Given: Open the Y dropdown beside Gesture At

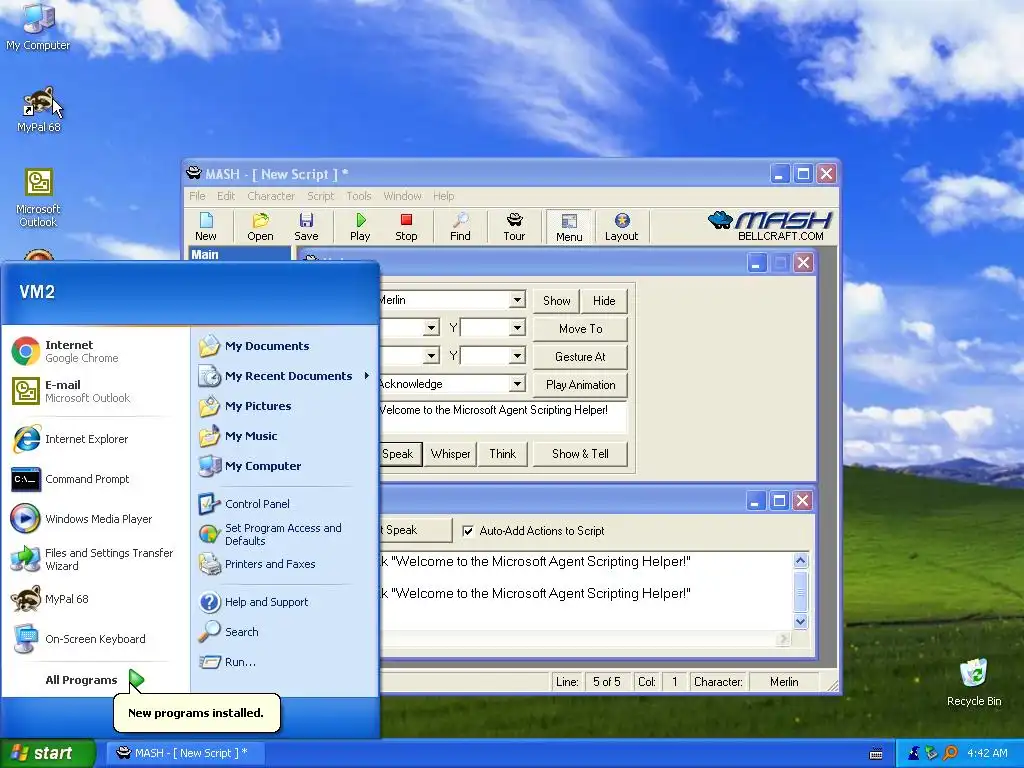Looking at the screenshot, I should 517,356.
